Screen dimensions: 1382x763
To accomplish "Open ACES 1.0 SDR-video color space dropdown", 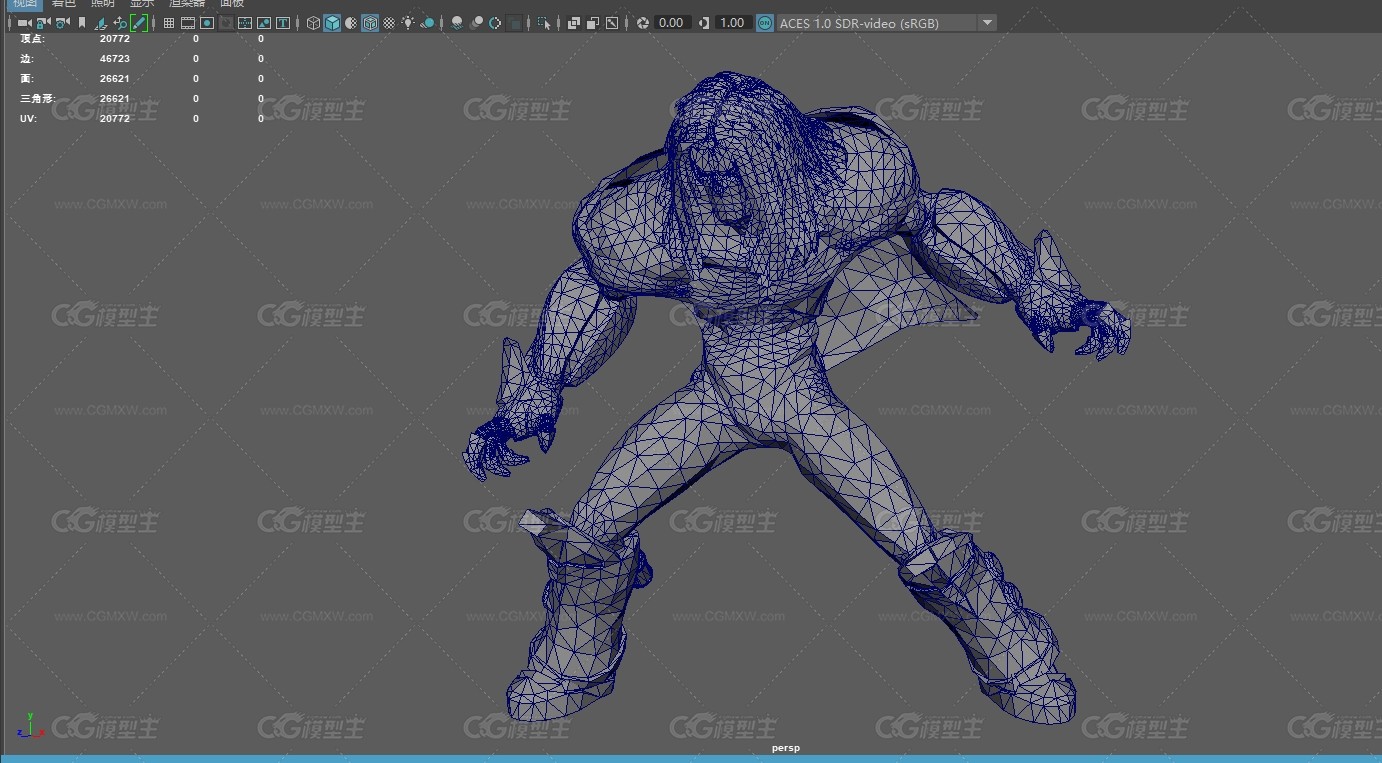I will click(887, 23).
